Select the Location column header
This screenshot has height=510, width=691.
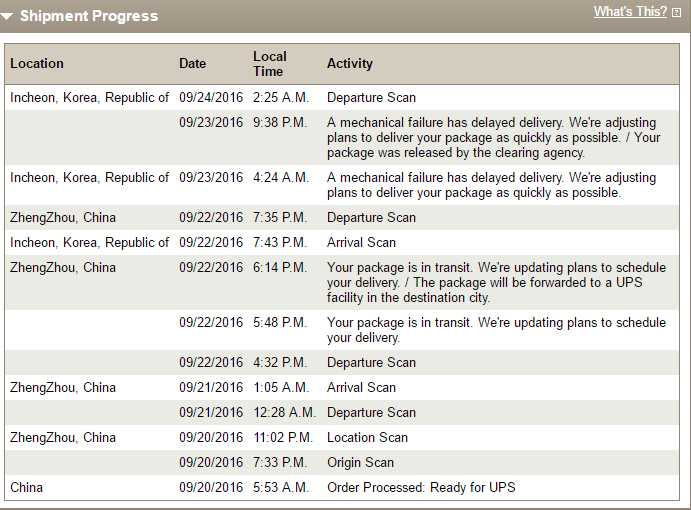coord(37,63)
